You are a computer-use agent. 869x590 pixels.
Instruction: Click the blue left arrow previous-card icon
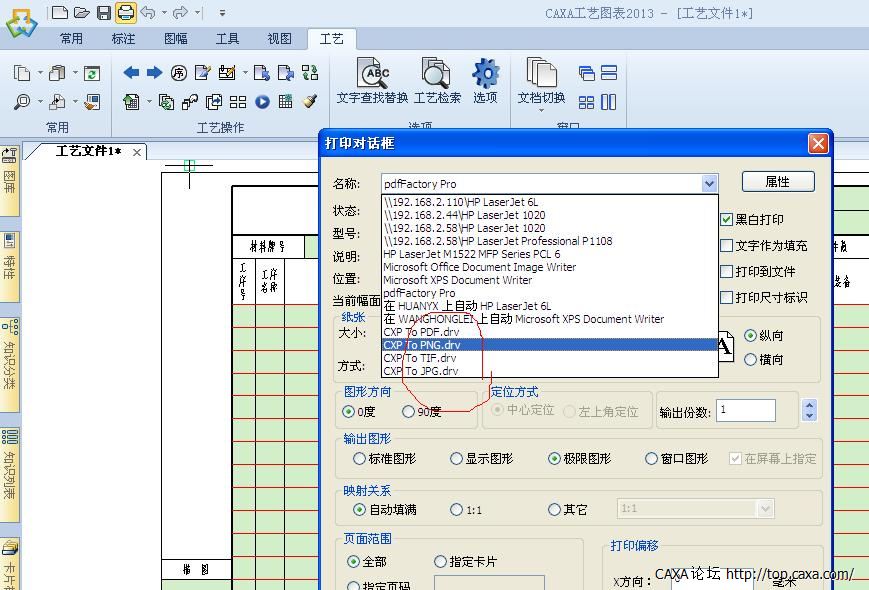coord(131,73)
